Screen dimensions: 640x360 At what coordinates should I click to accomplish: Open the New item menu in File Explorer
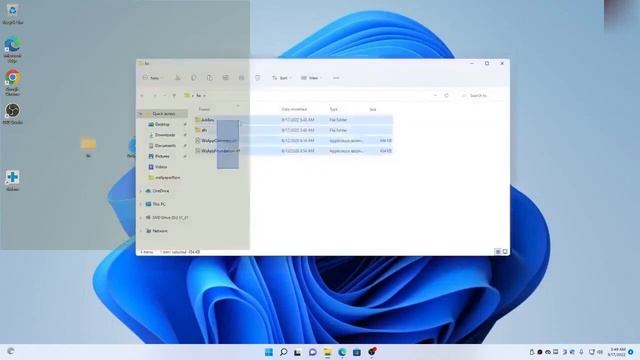point(152,78)
